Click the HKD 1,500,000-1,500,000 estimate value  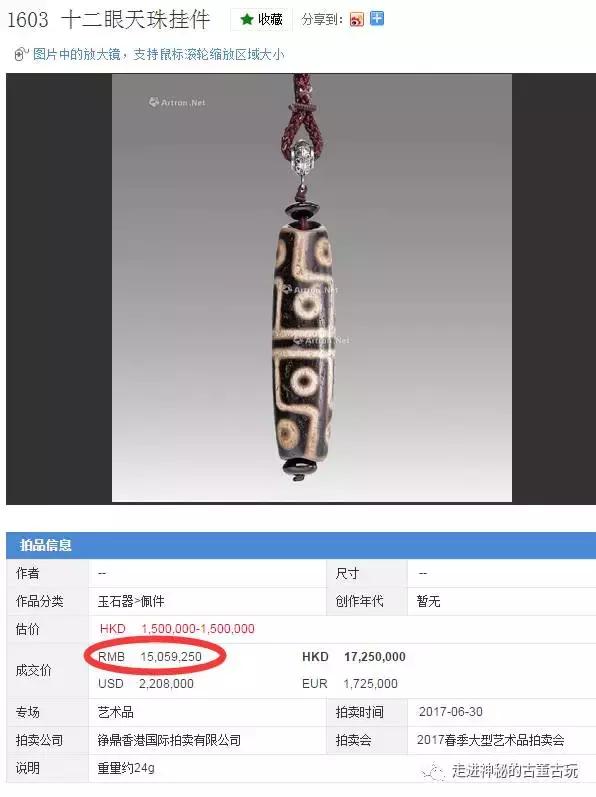click(x=177, y=629)
